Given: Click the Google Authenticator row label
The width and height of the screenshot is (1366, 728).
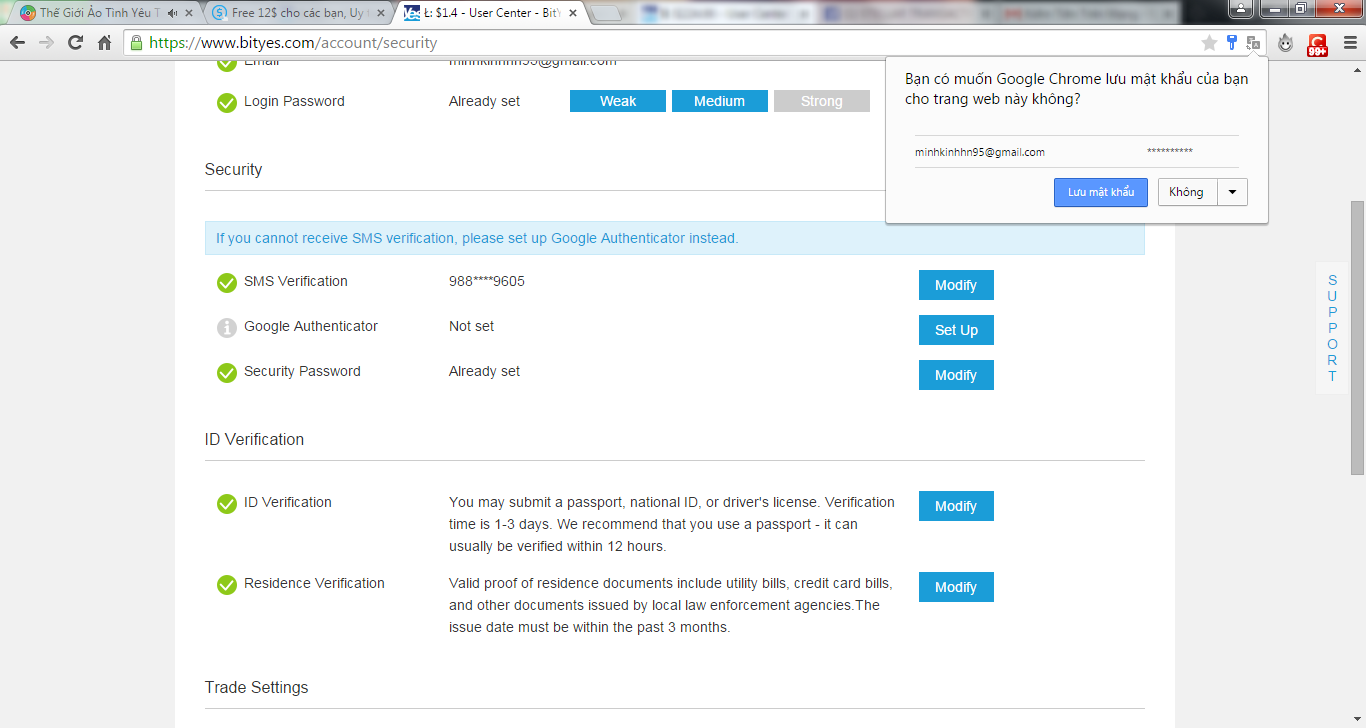Looking at the screenshot, I should click(x=311, y=326).
